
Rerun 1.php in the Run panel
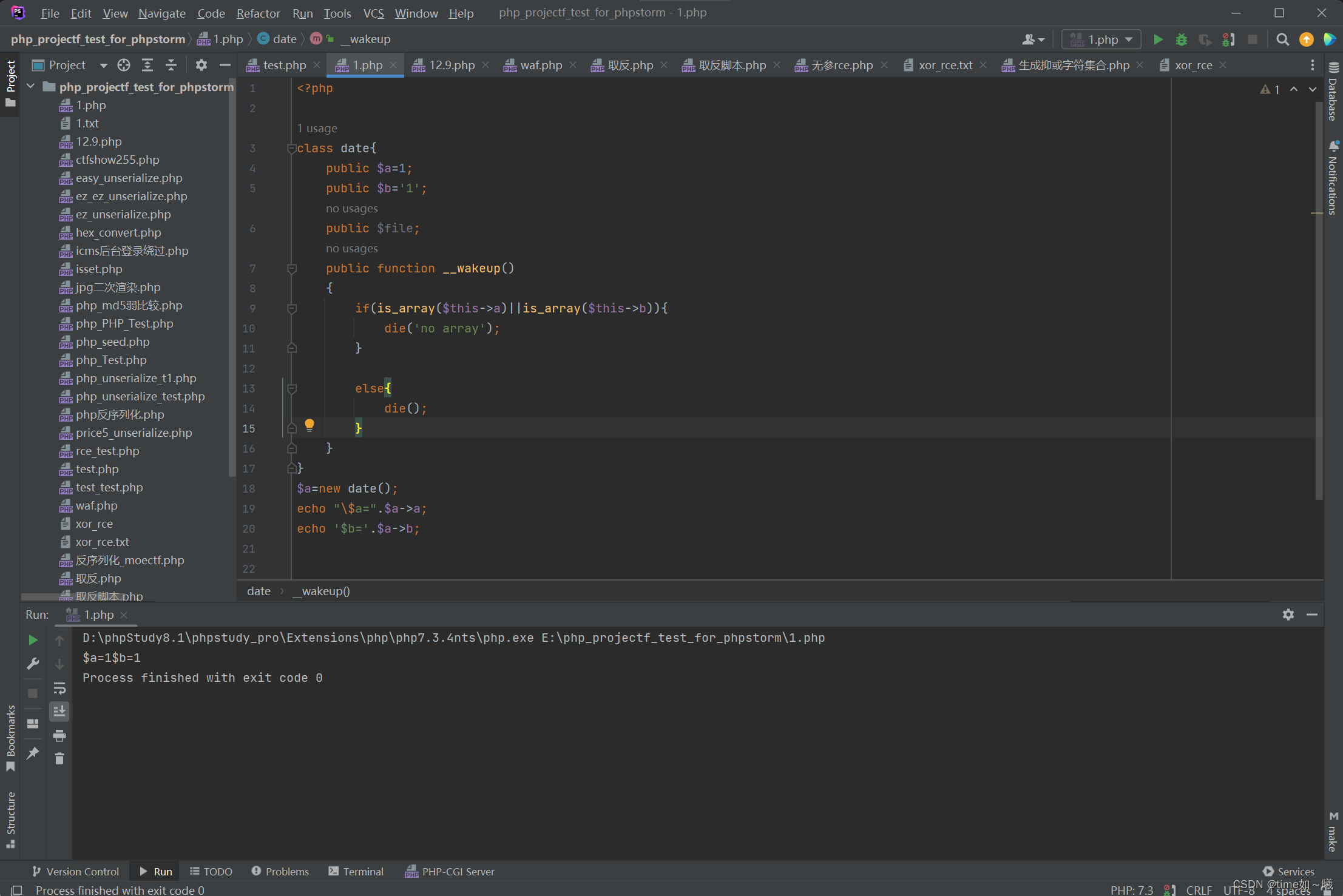[x=33, y=640]
